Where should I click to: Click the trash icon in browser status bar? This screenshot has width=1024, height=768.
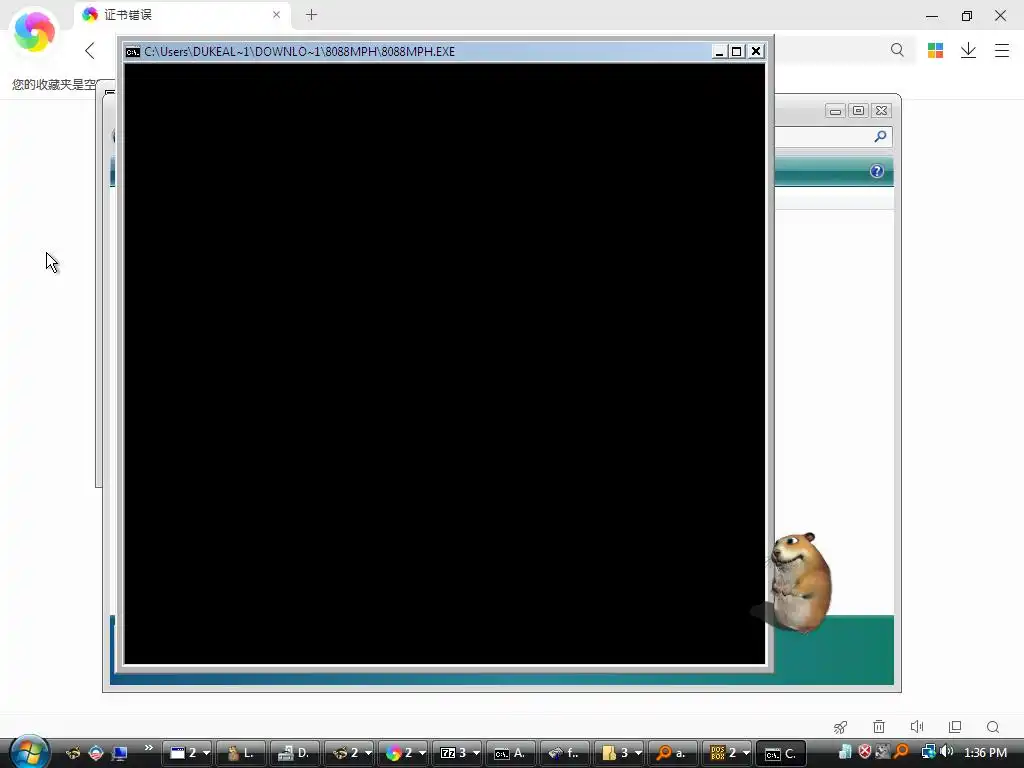point(879,727)
